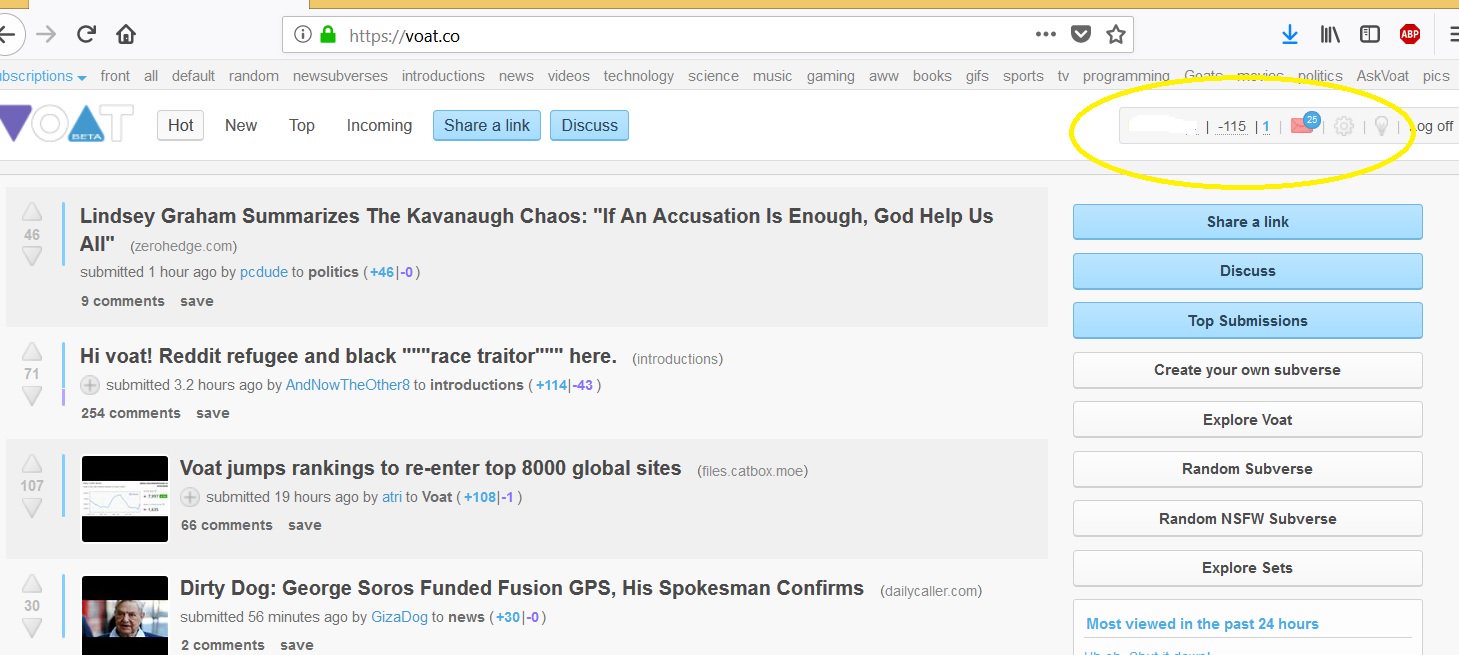The height and width of the screenshot is (655, 1459).
Task: Show site information icon in the URL bar
Action: click(303, 35)
